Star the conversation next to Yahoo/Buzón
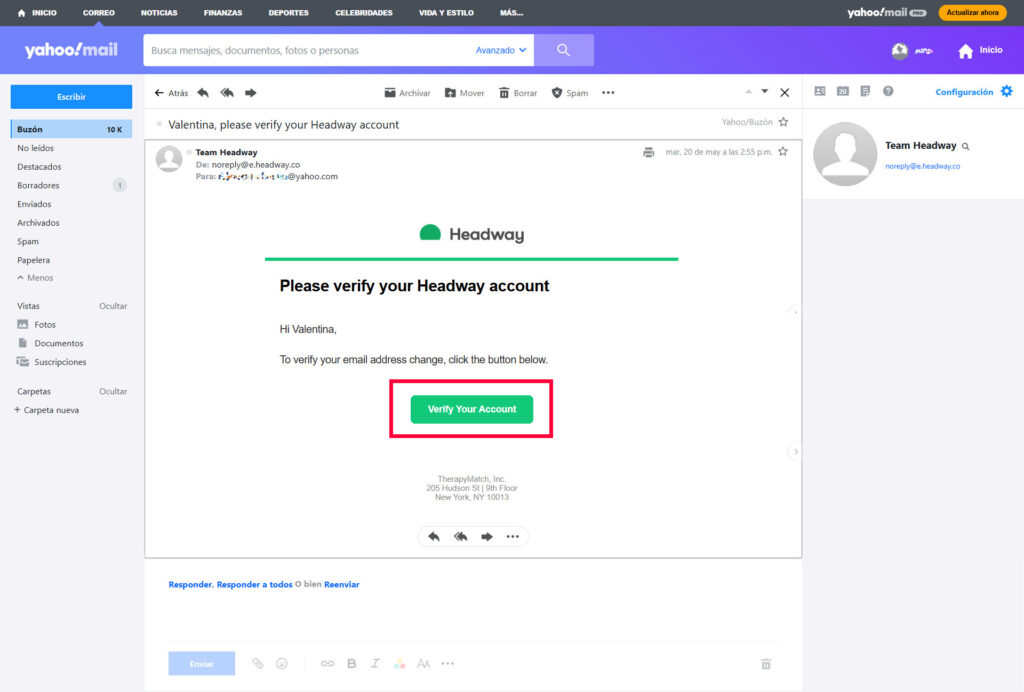The height and width of the screenshot is (692, 1024). (x=784, y=122)
